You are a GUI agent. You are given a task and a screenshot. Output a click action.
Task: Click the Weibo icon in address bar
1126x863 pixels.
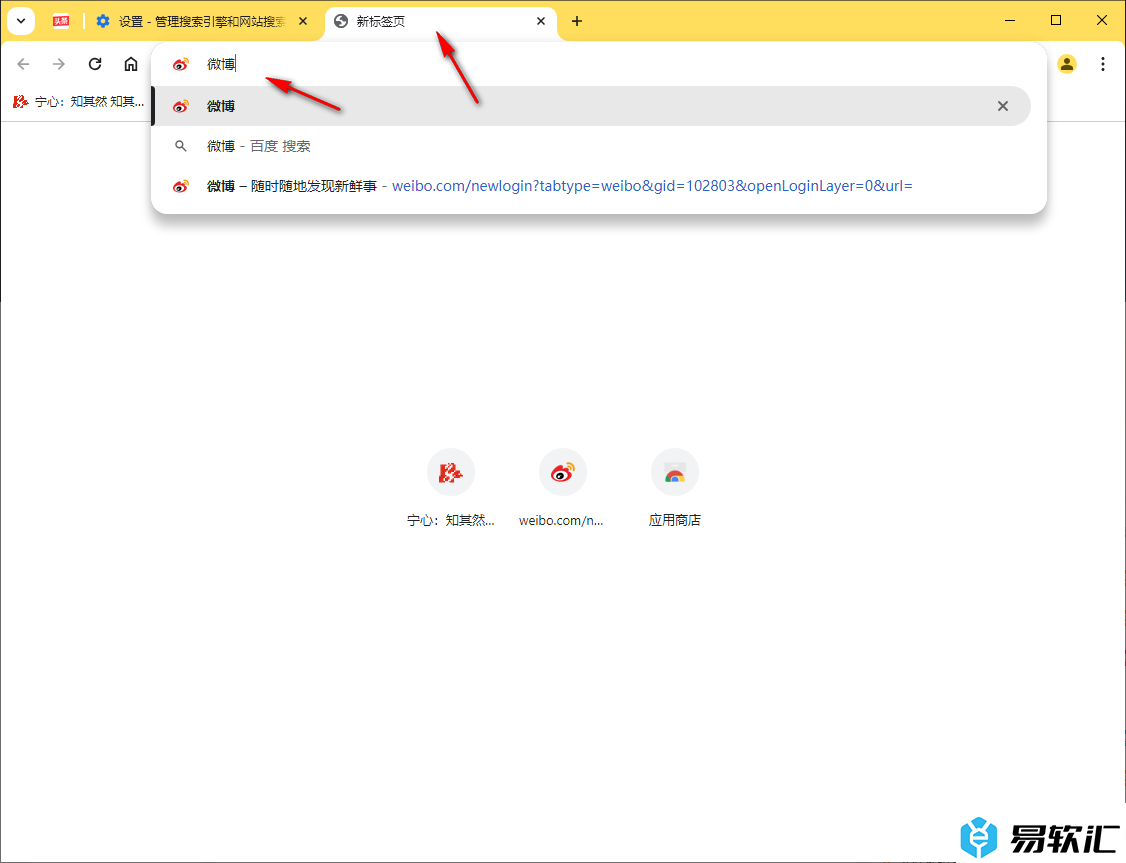[180, 65]
